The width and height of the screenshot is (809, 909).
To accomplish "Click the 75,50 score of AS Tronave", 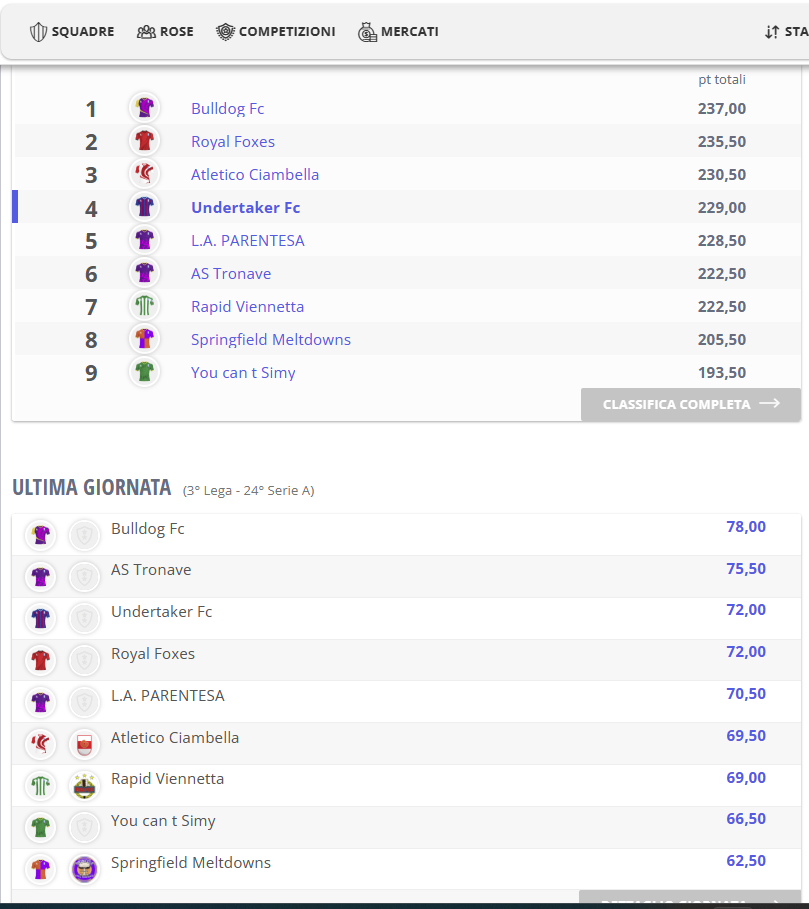I will [x=746, y=569].
